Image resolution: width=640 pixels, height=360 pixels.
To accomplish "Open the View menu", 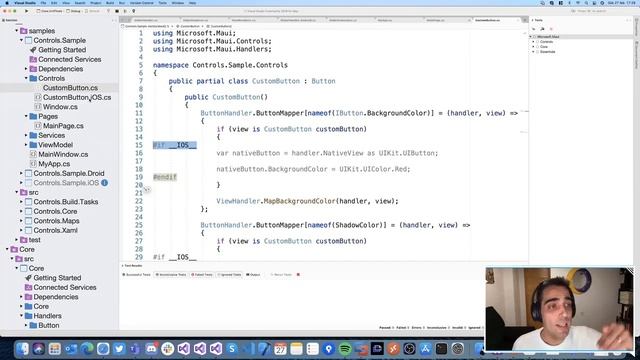I will [66, 3].
